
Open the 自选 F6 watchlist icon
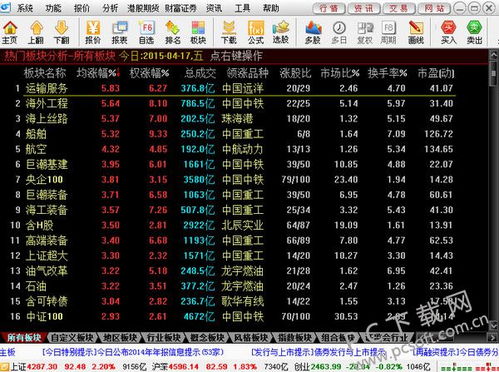[146, 33]
